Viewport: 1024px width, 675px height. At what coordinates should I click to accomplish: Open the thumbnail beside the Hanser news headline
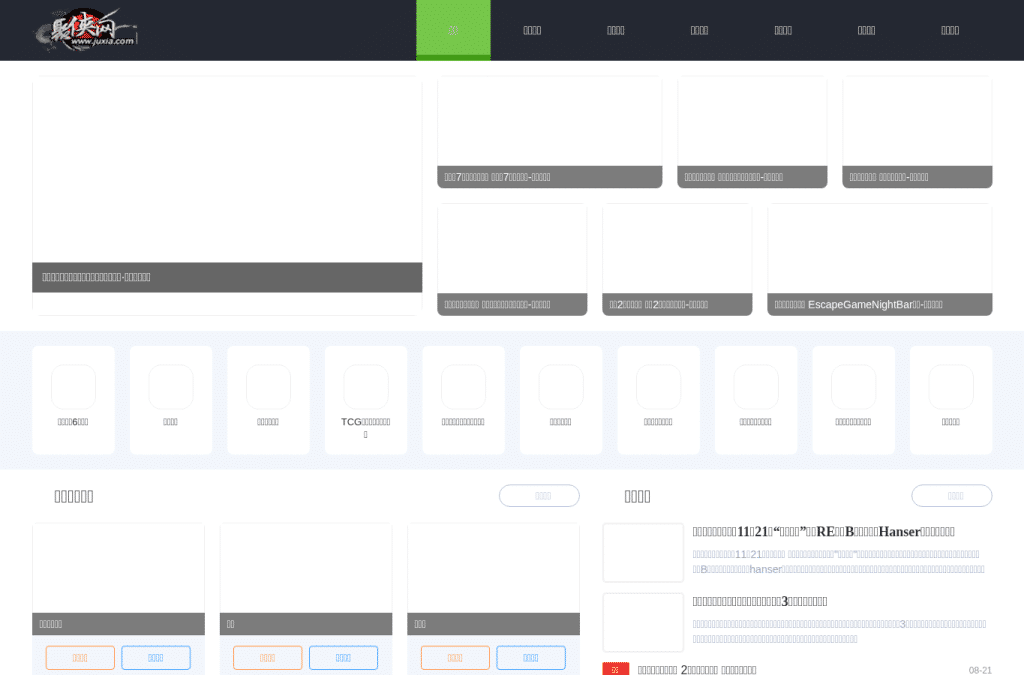pos(643,552)
